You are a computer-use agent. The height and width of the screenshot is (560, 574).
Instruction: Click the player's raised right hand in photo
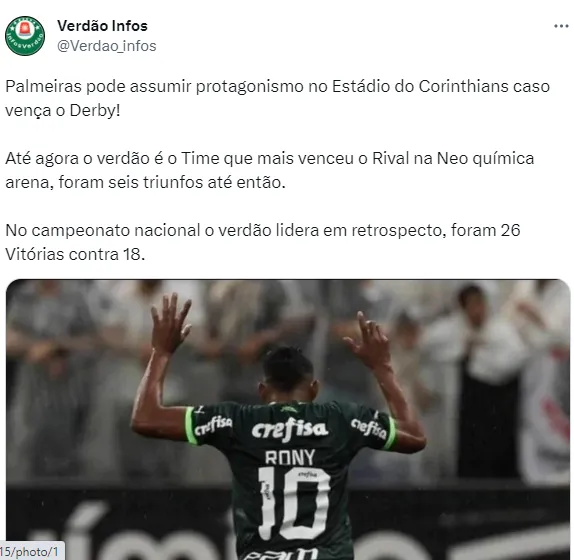pyautogui.click(x=370, y=339)
